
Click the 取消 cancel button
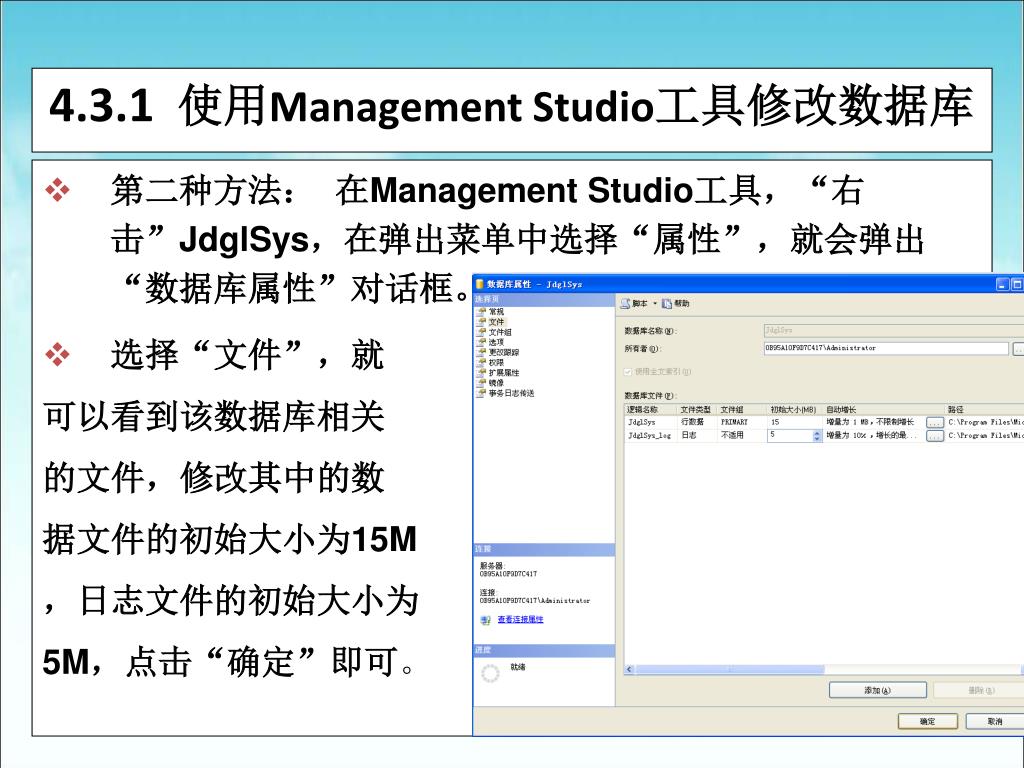coord(995,722)
